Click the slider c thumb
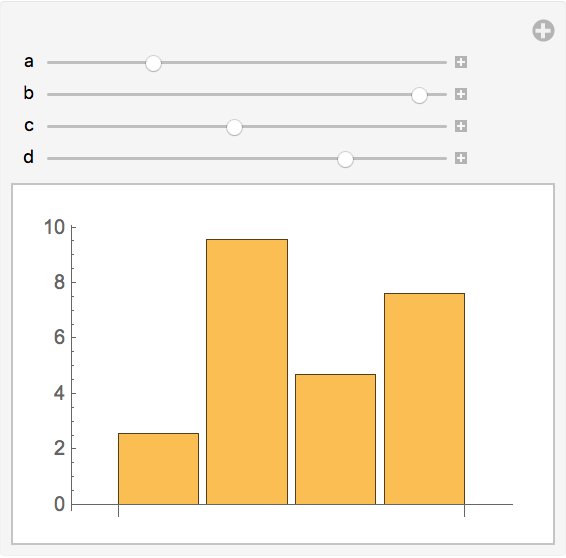The height and width of the screenshot is (558, 566). (234, 127)
